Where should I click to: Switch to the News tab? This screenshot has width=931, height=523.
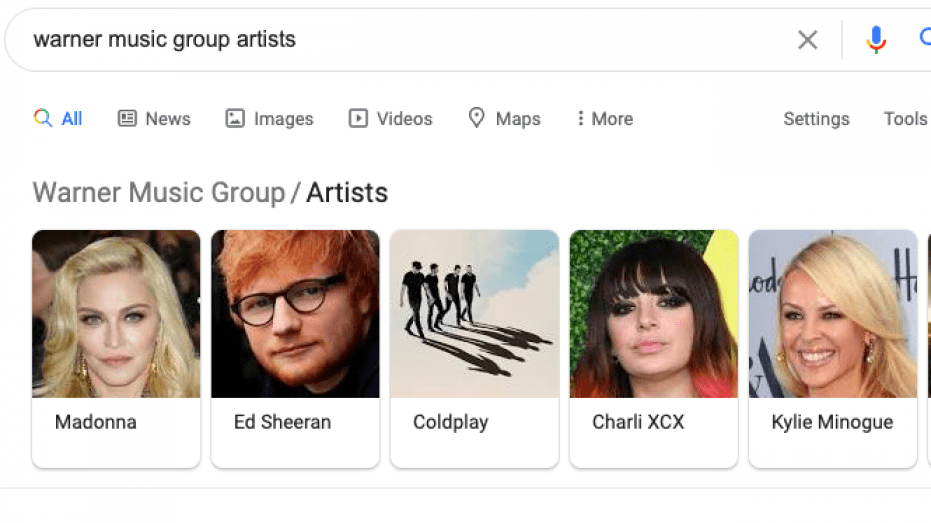(x=167, y=119)
